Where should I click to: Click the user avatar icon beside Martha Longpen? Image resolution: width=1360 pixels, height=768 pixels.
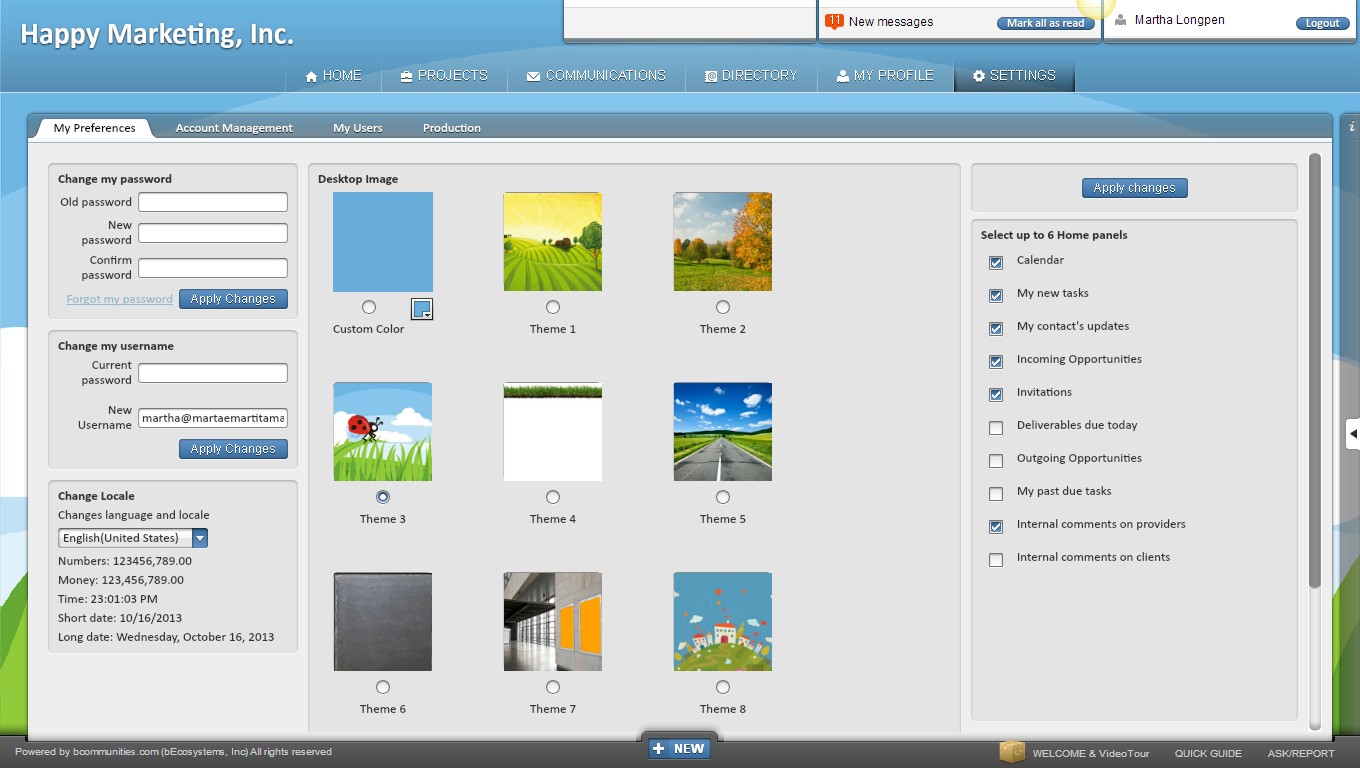pyautogui.click(x=1121, y=20)
